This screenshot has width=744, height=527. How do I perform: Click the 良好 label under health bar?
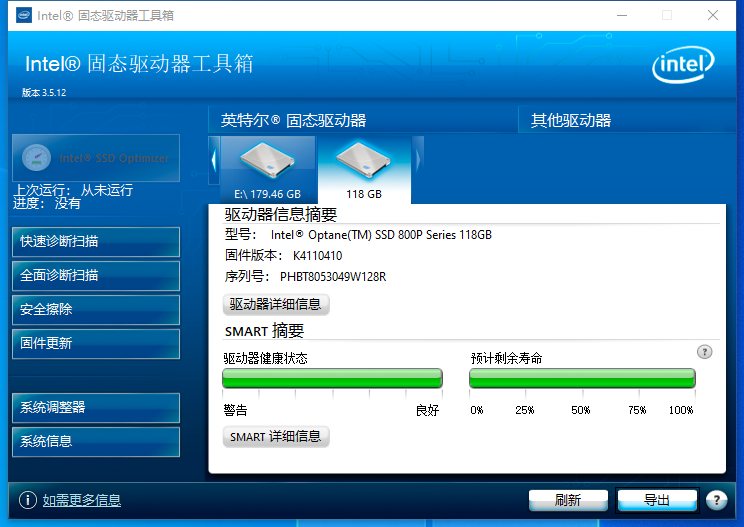tap(427, 410)
